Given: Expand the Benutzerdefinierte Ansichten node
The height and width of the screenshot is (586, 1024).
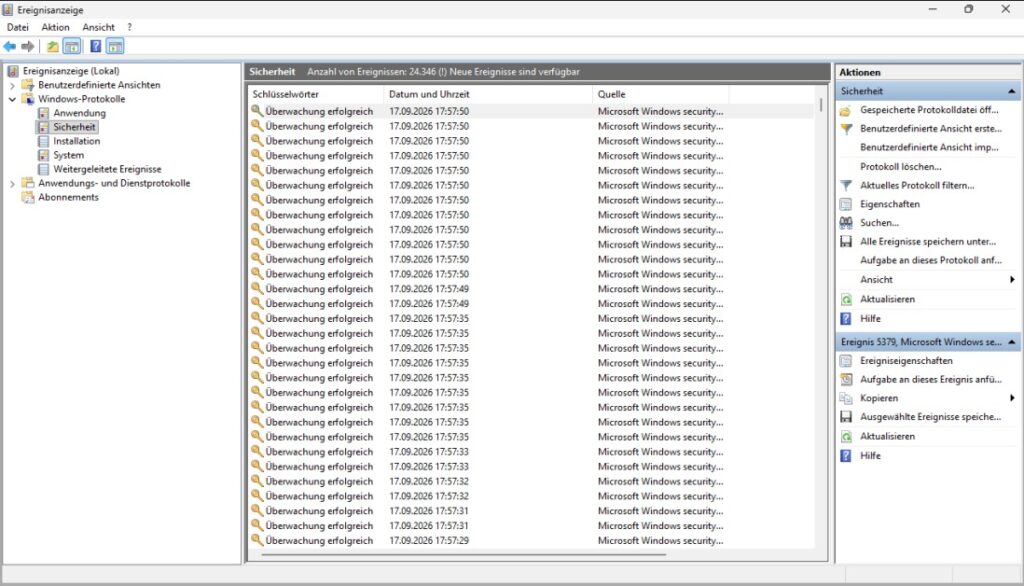Looking at the screenshot, I should [x=12, y=86].
